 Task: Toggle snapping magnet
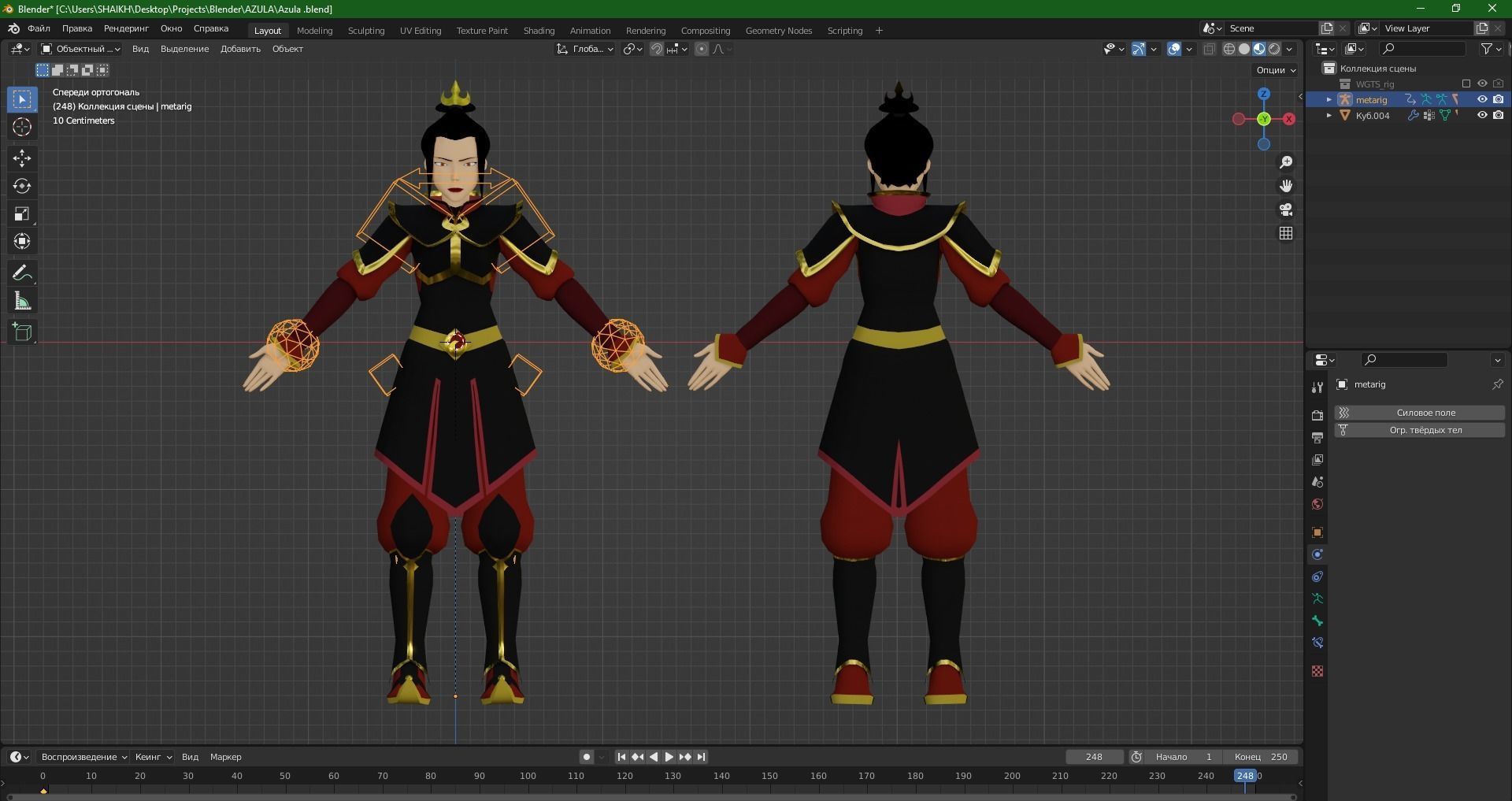[x=656, y=49]
